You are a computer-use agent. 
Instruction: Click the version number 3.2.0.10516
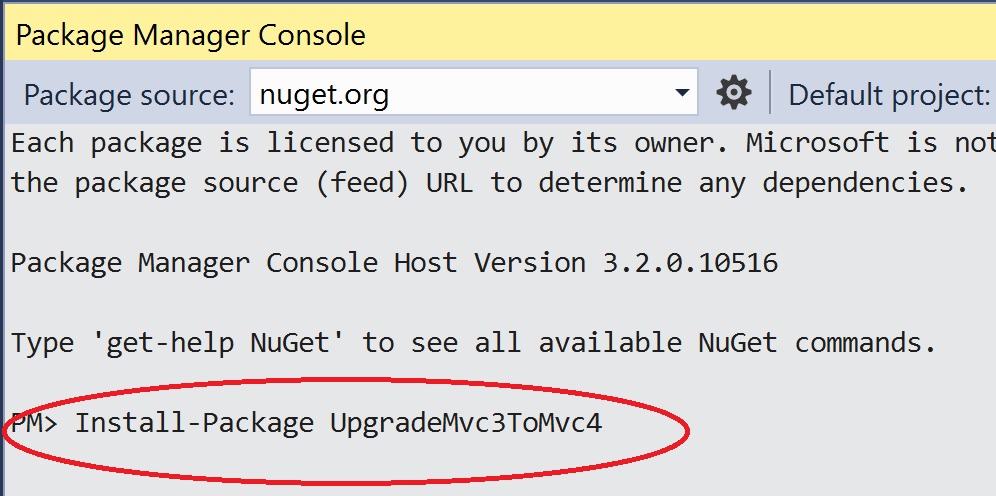690,263
